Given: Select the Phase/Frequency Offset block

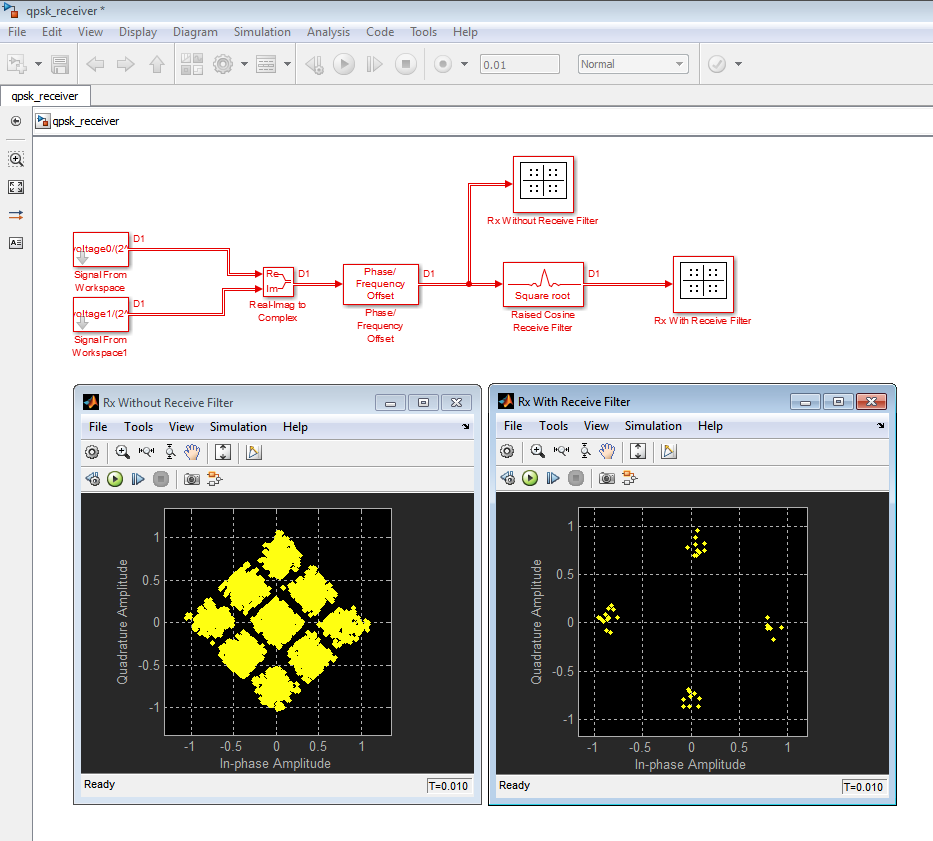Looking at the screenshot, I should (x=381, y=284).
